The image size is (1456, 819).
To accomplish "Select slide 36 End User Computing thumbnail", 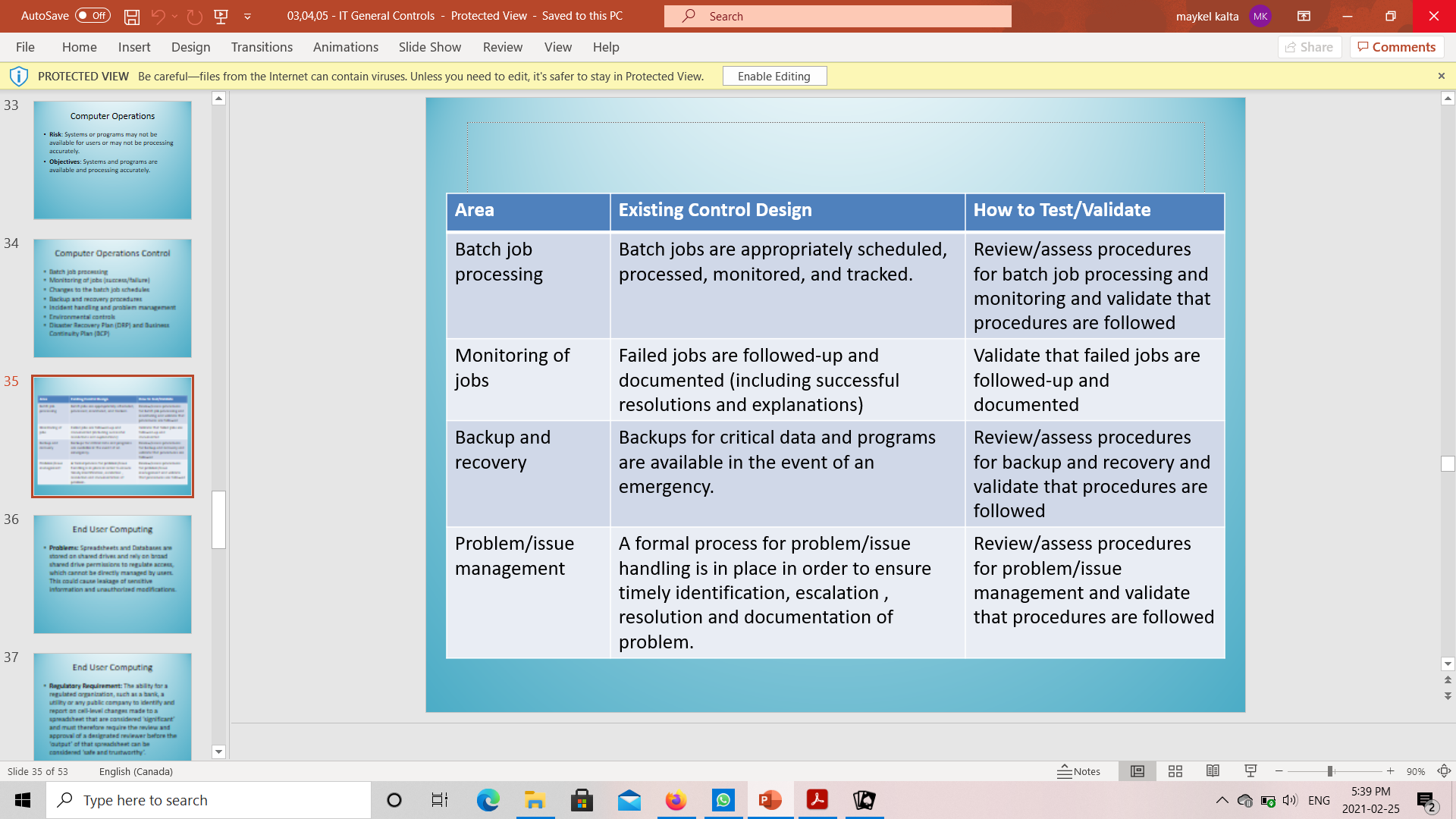I will tap(112, 574).
